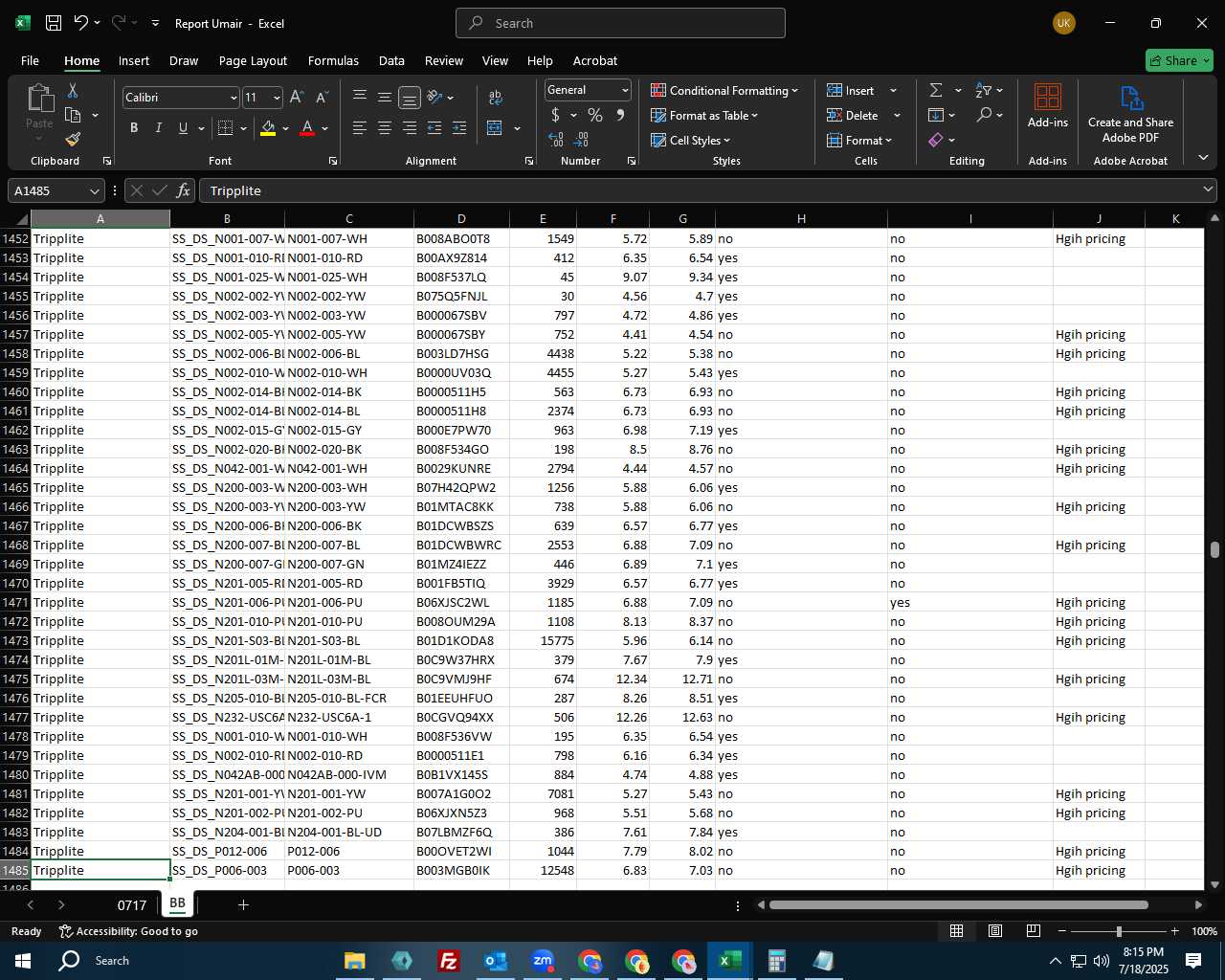Click the AutoSum sigma icon
1225x980 pixels.
pyautogui.click(x=936, y=90)
